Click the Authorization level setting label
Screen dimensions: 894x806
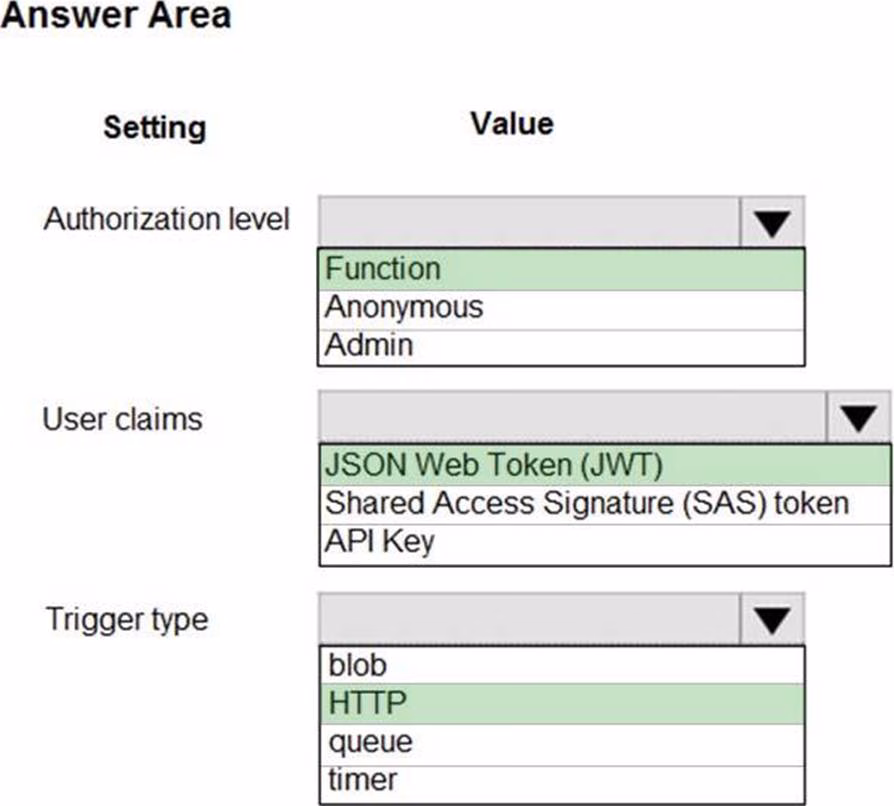pyautogui.click(x=166, y=219)
